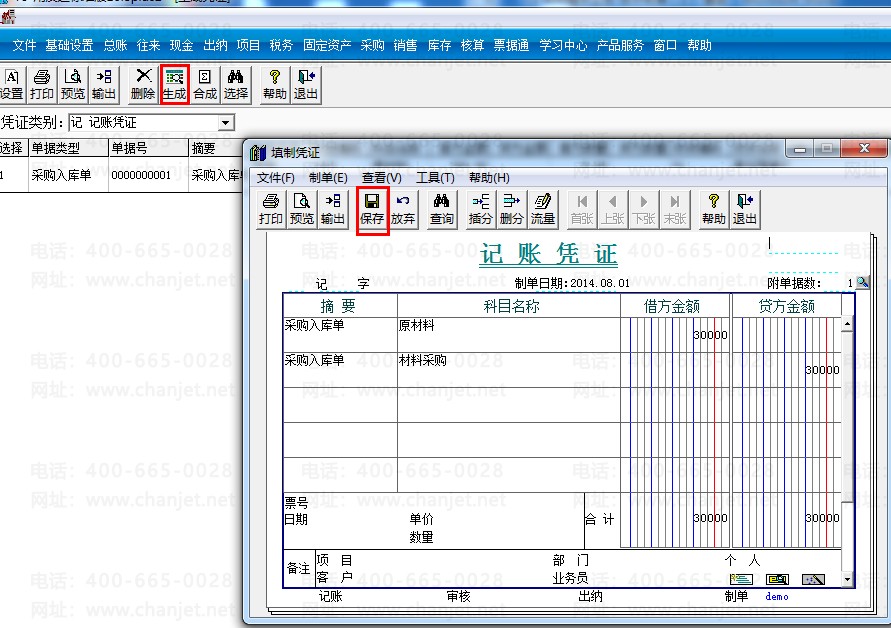
Task: Click 流量 (Cash flow) toolbar icon
Action: tap(542, 209)
